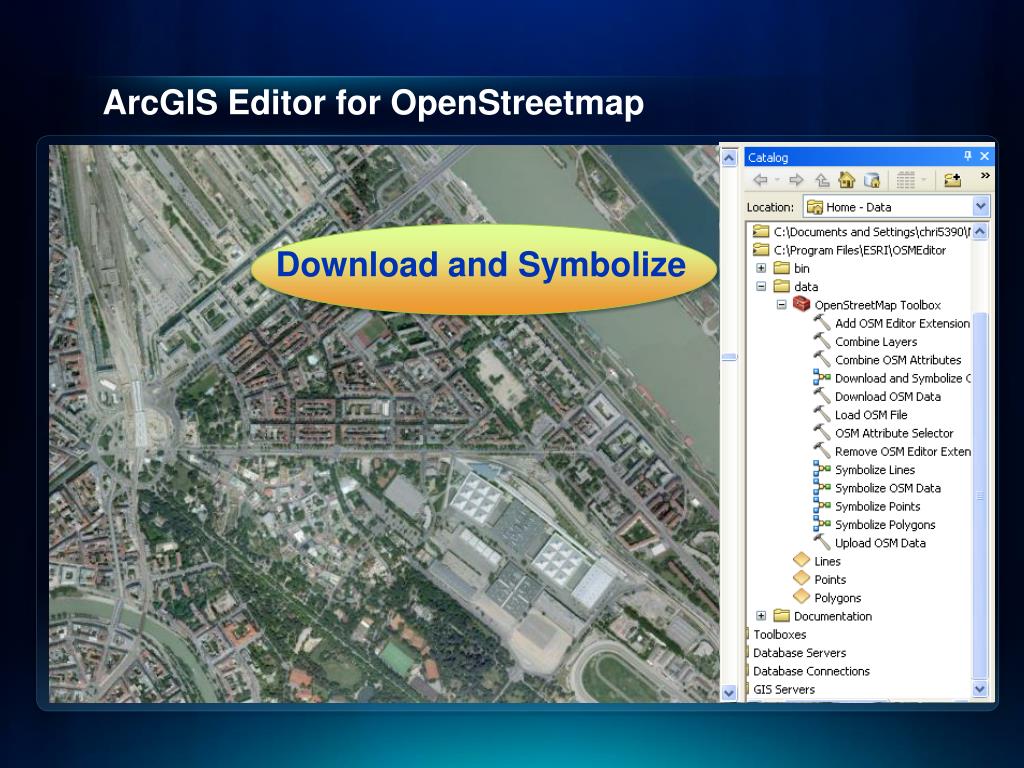
Task: Select Download and Symbolize model
Action: (x=903, y=378)
